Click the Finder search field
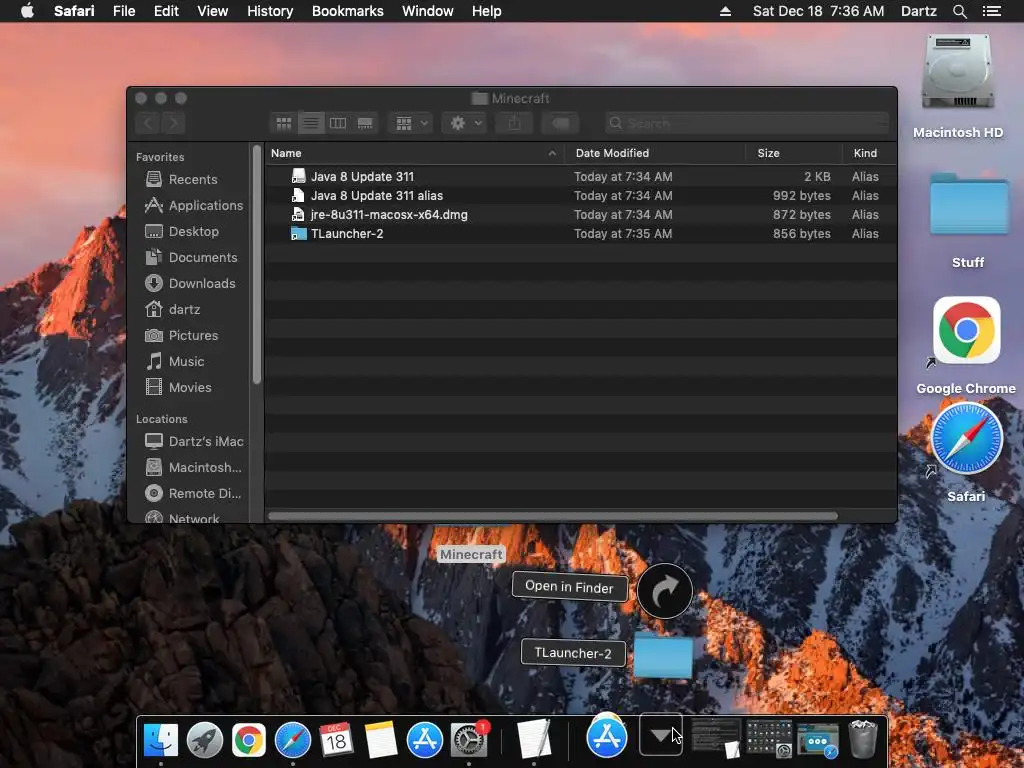1024x768 pixels. coord(746,123)
